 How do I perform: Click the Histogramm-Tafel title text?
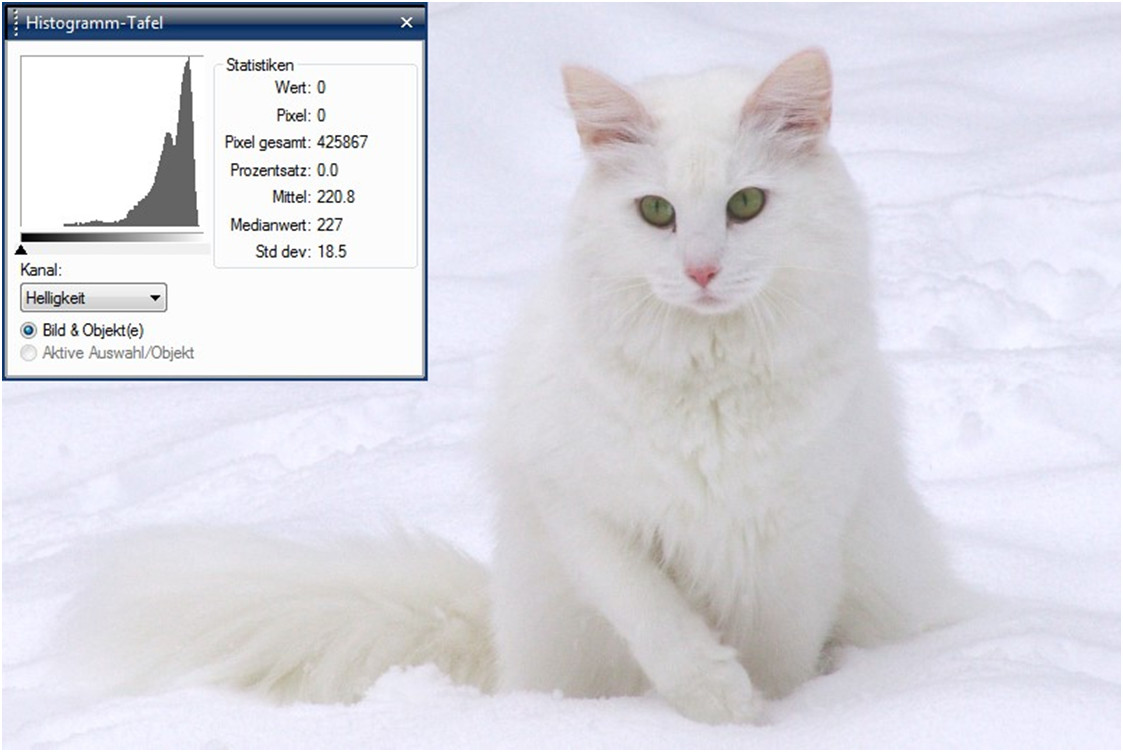point(94,22)
